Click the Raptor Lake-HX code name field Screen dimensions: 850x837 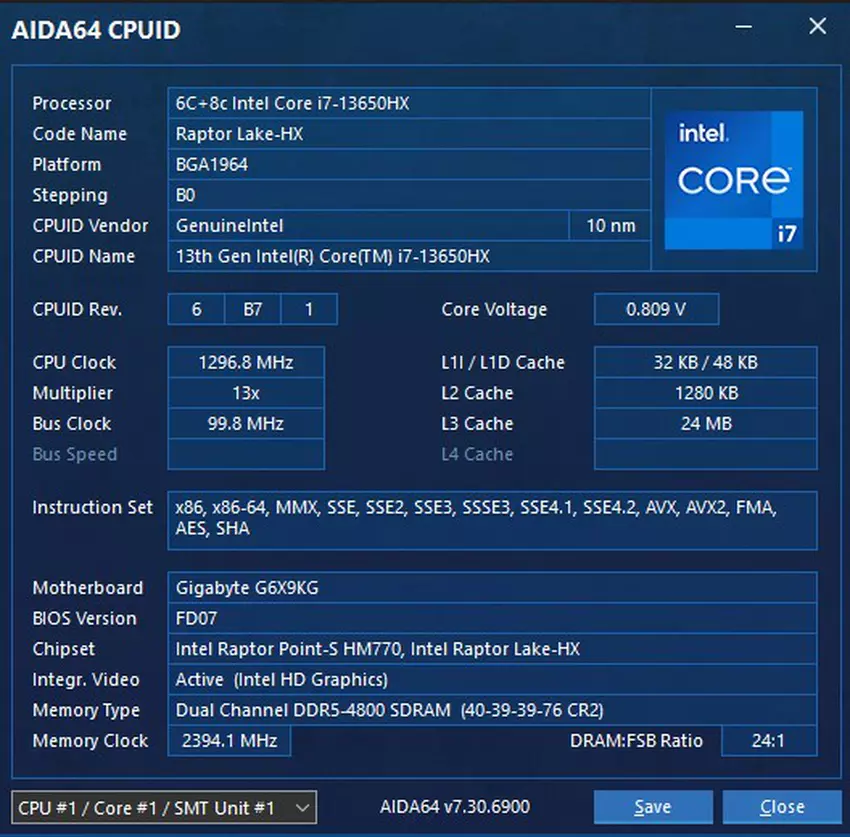(x=408, y=134)
